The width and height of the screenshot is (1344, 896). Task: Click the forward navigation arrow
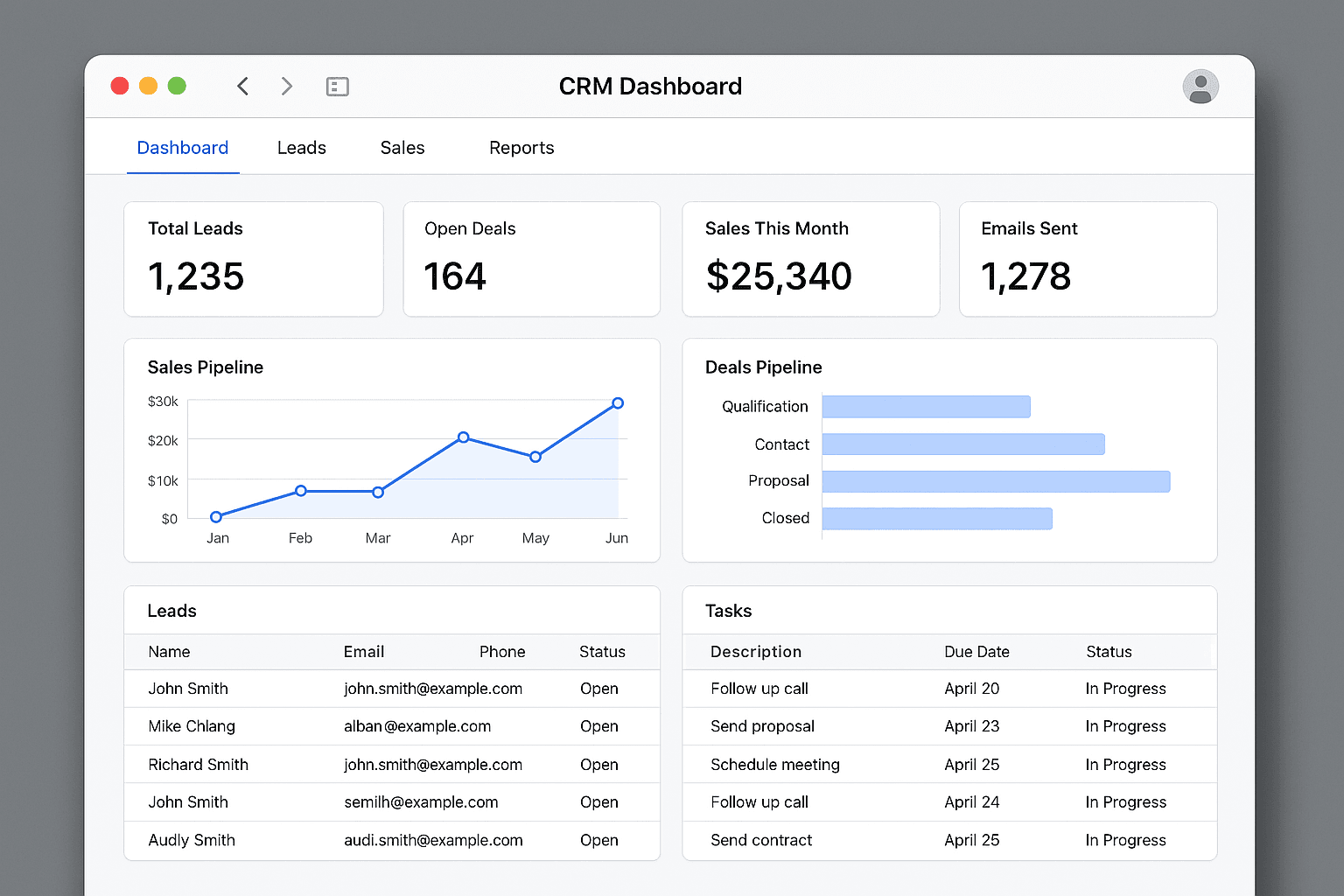point(286,86)
